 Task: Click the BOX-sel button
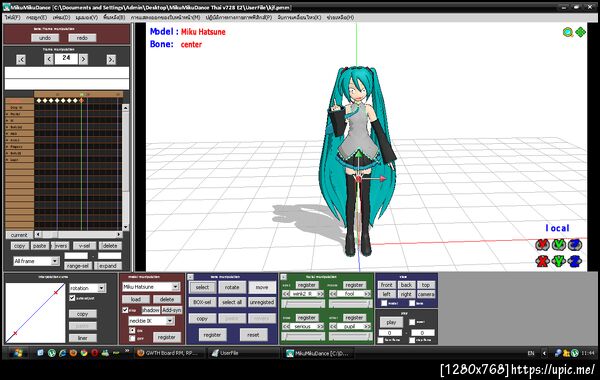[x=202, y=302]
